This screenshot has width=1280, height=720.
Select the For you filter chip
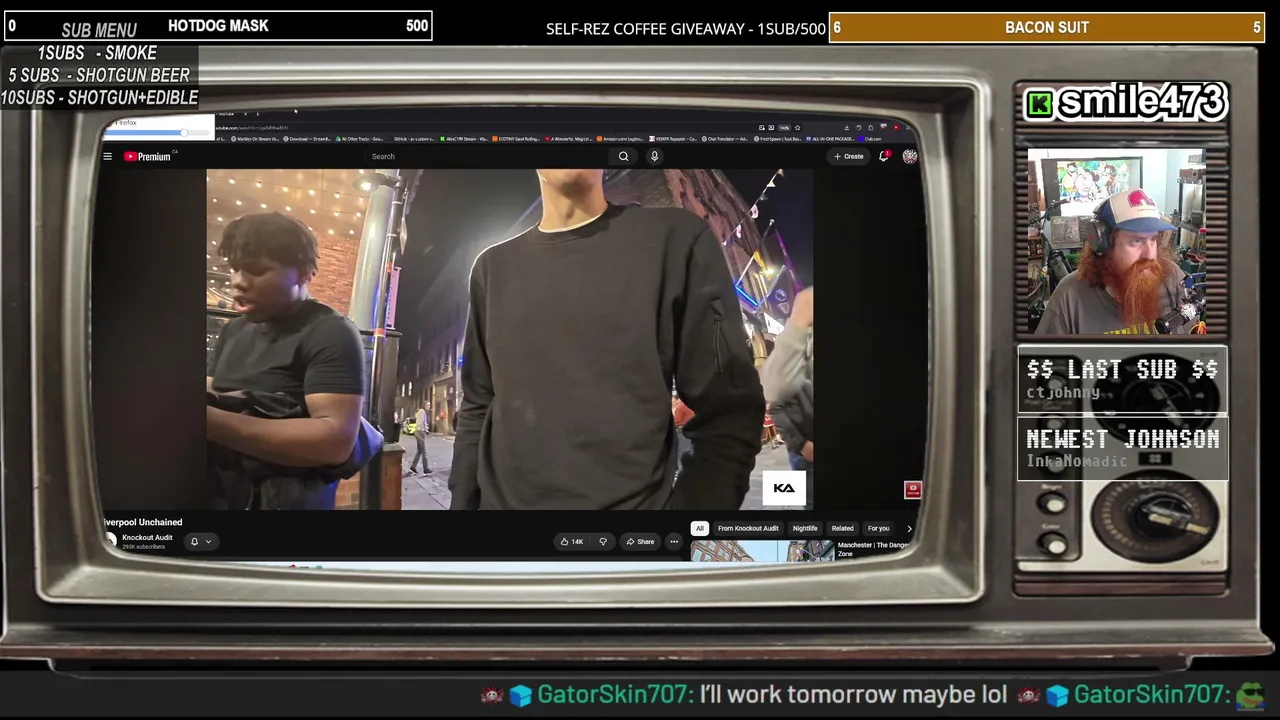(879, 528)
